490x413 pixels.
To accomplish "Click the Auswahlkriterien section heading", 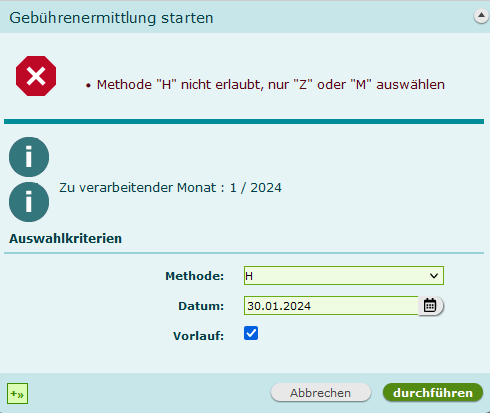I will (x=65, y=239).
